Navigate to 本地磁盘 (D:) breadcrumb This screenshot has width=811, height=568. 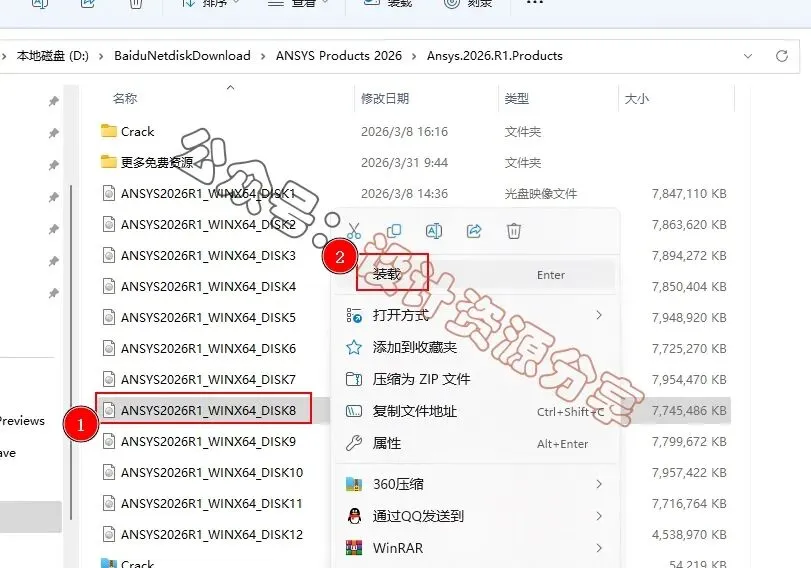53,56
